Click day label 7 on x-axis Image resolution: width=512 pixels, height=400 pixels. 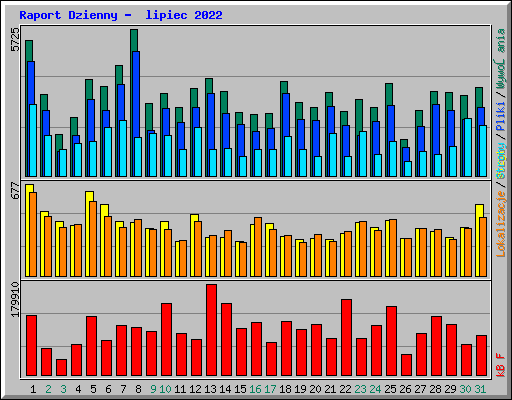coord(123,389)
